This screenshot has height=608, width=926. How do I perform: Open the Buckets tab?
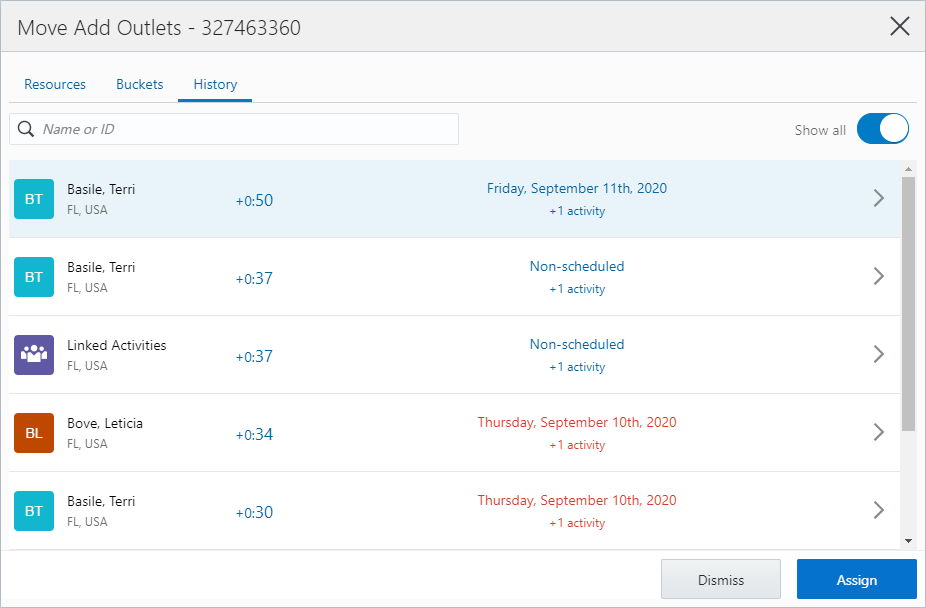tap(139, 84)
